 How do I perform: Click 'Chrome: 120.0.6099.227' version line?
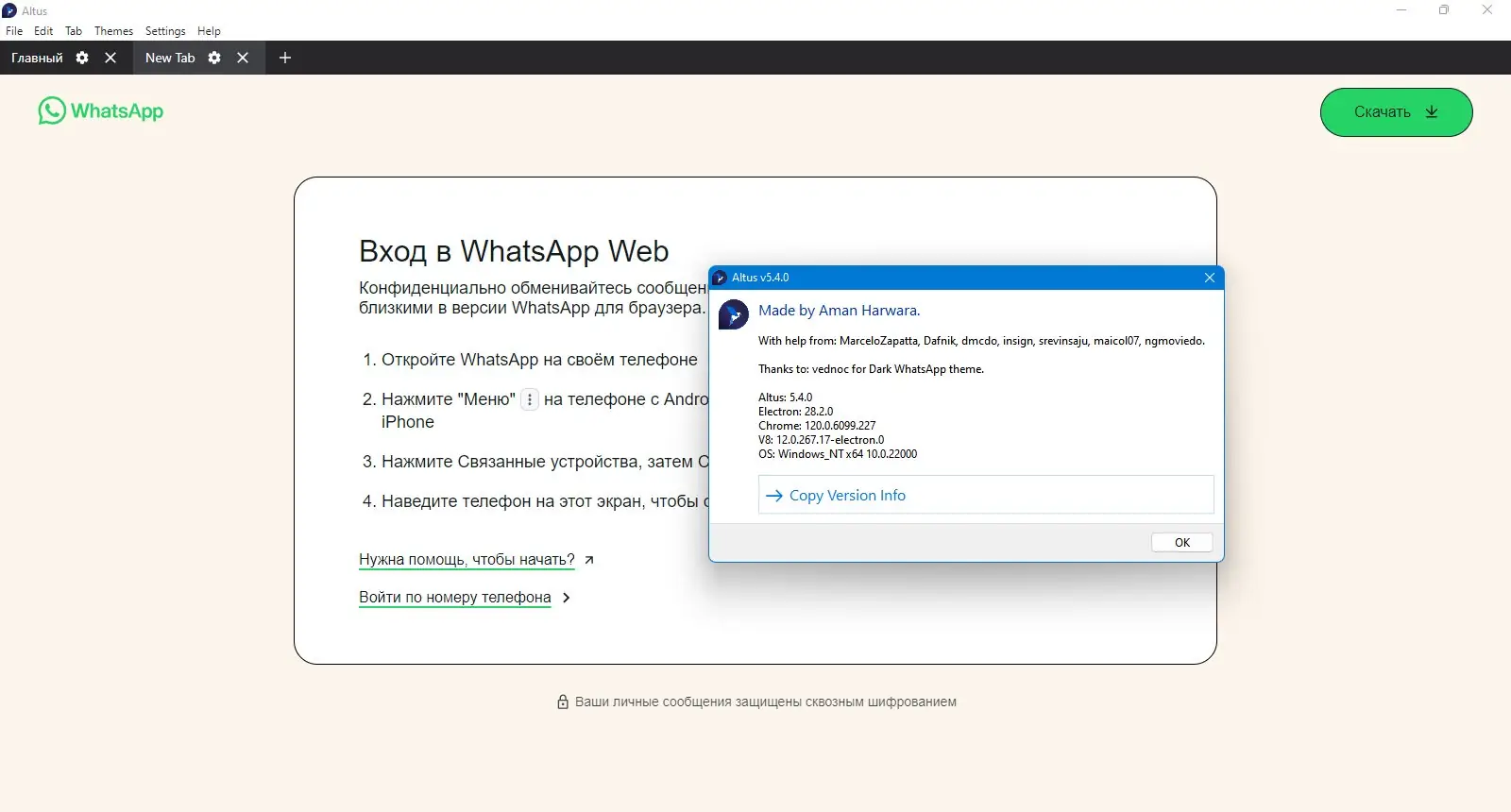point(817,426)
